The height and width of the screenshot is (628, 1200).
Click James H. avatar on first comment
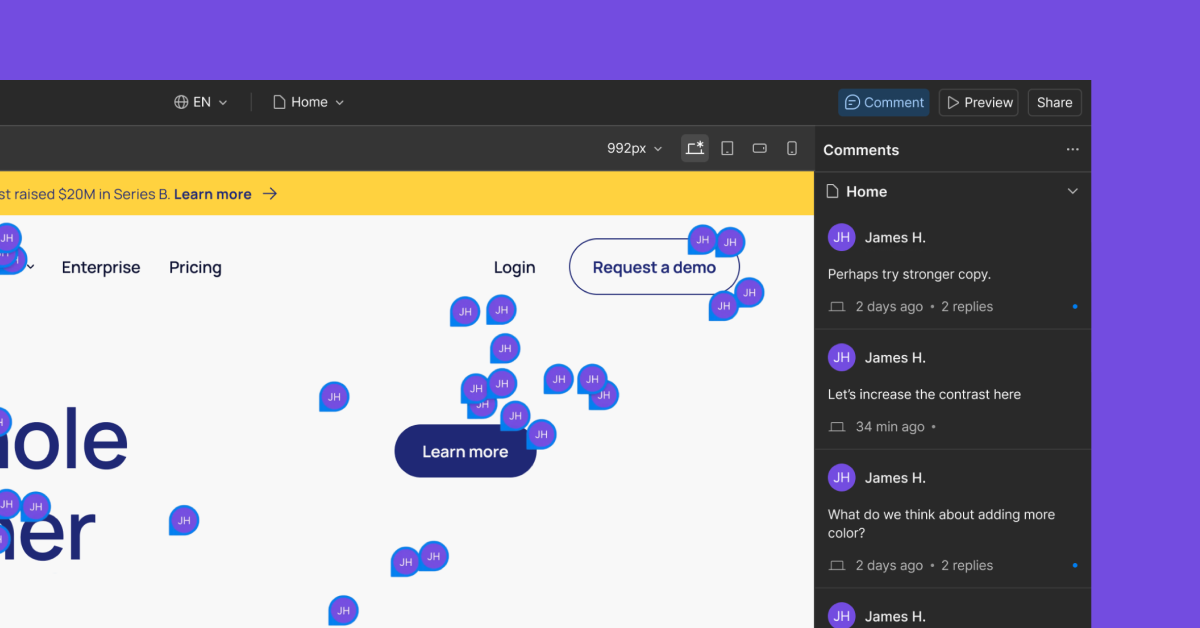coord(841,237)
